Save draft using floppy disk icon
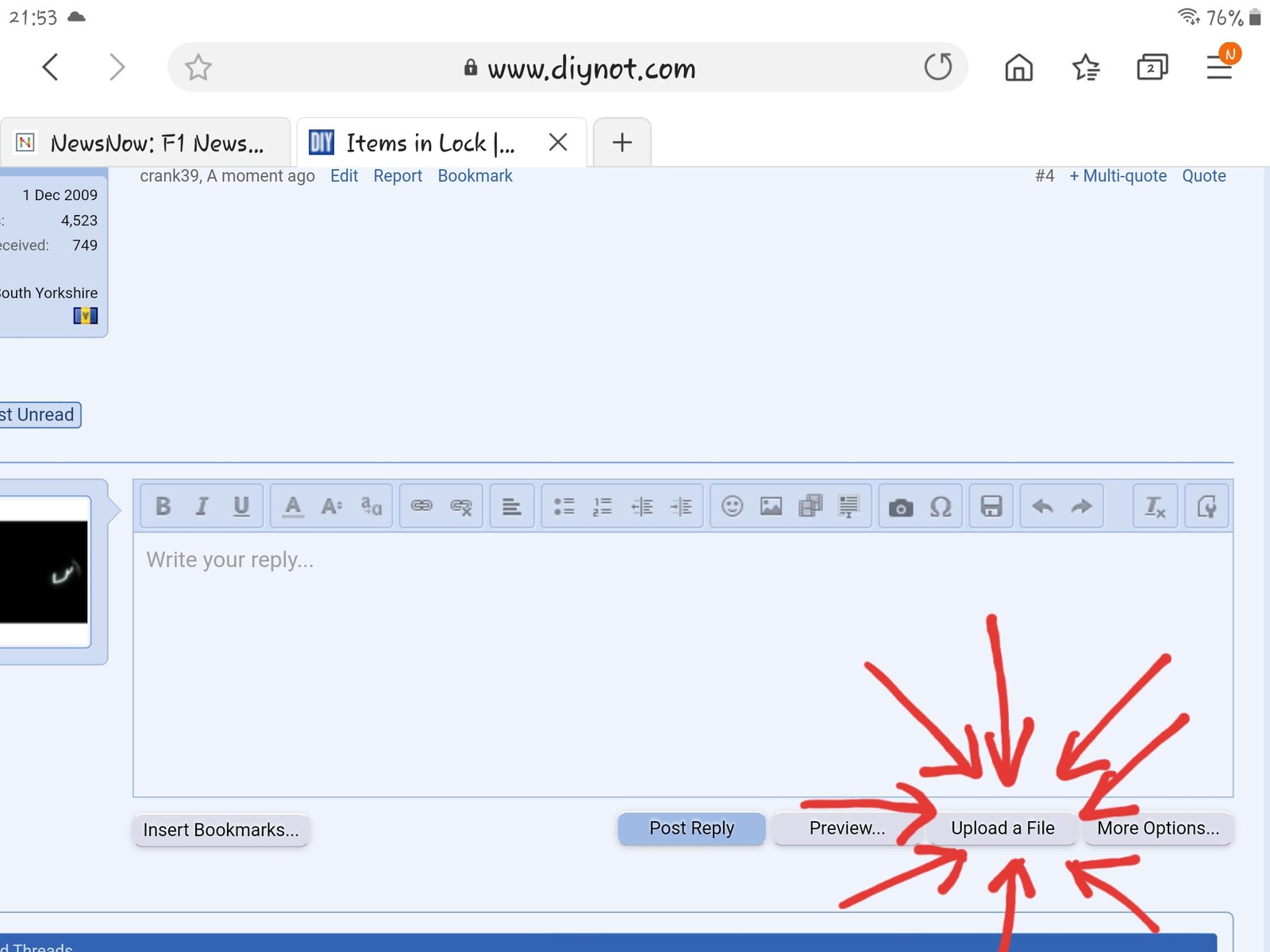Viewport: 1270px width, 952px height. 991,506
